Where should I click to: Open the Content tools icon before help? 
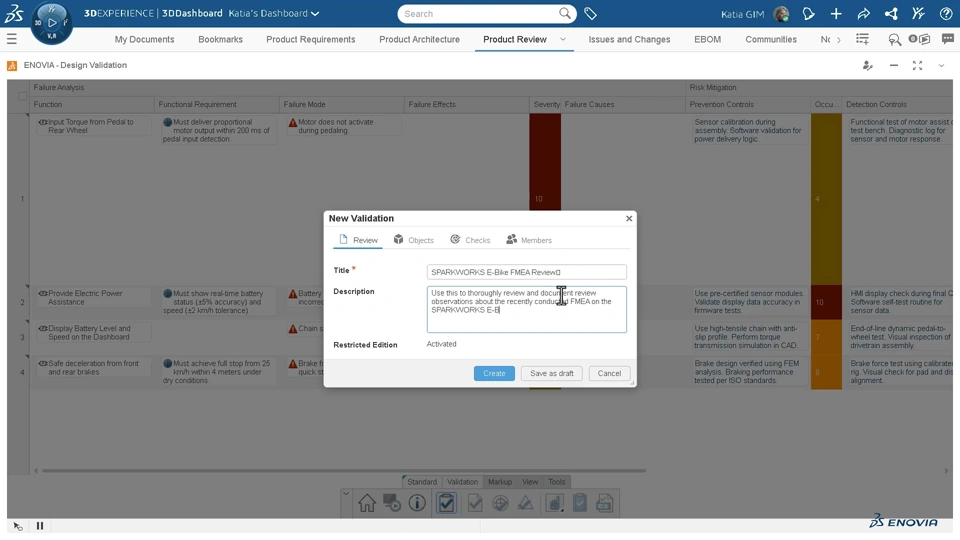pos(918,13)
